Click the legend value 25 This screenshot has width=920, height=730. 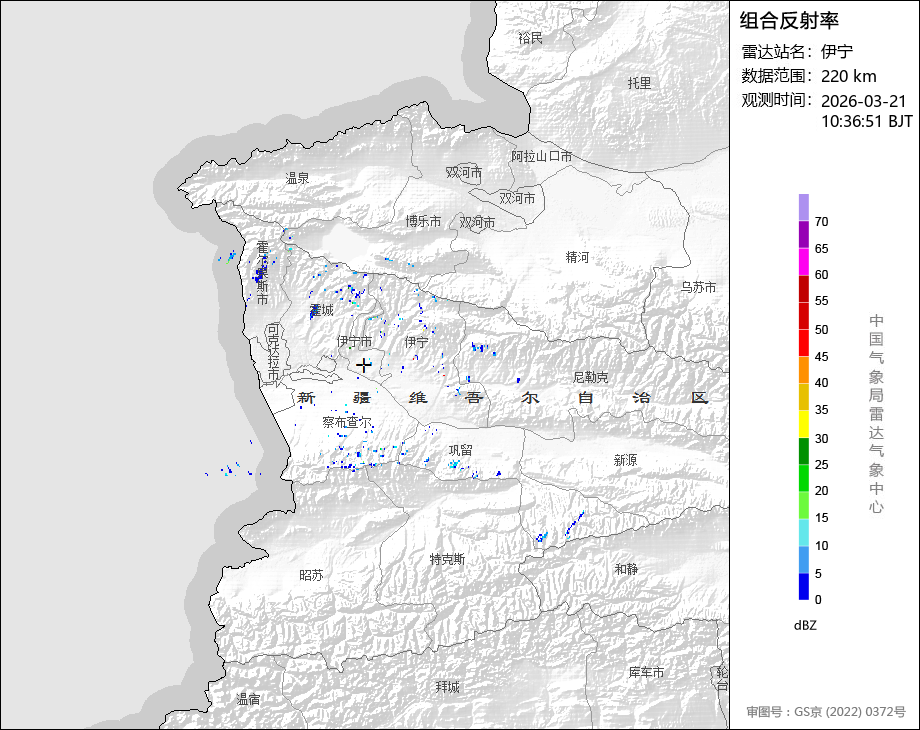tap(821, 465)
